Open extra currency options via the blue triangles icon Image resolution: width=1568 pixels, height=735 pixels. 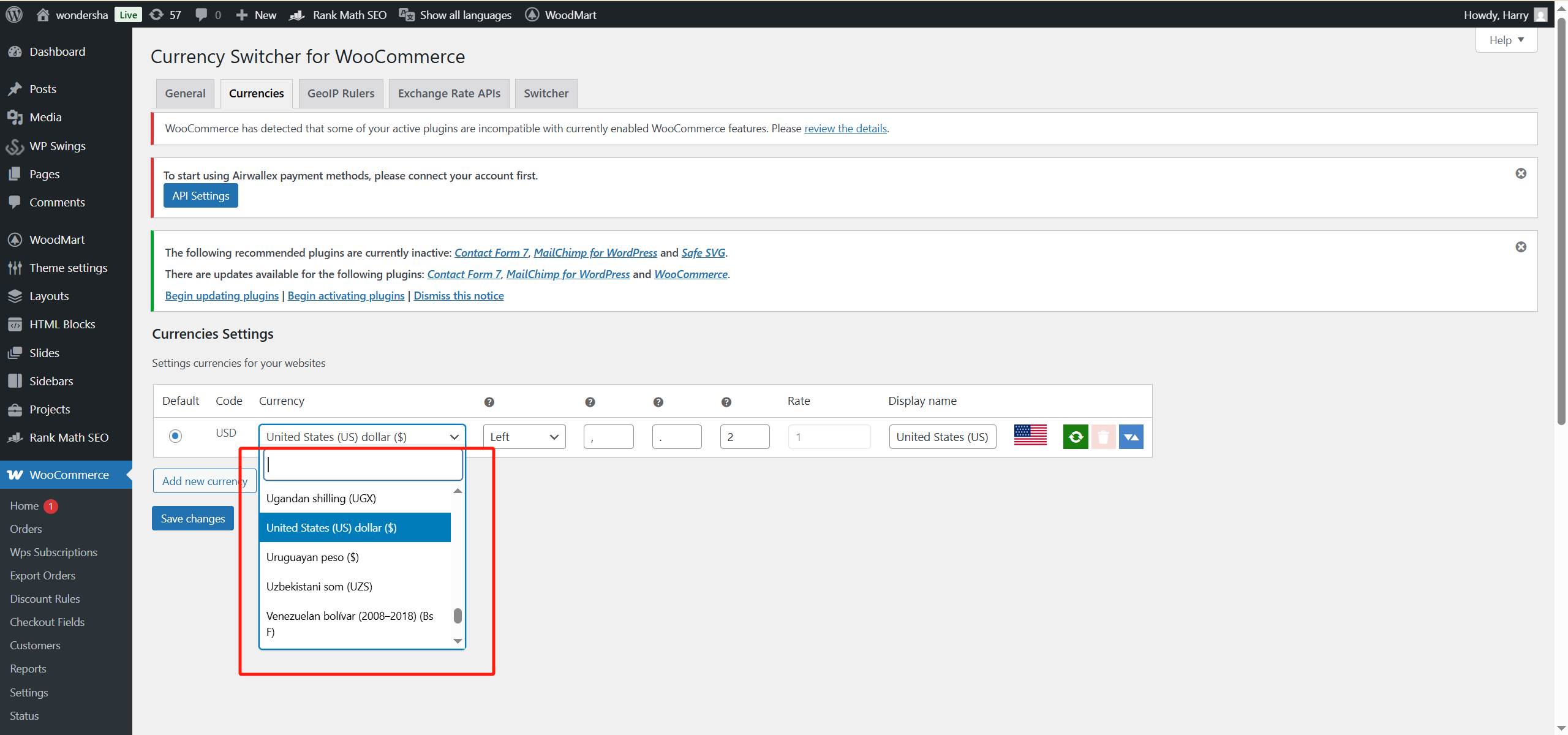pos(1131,436)
